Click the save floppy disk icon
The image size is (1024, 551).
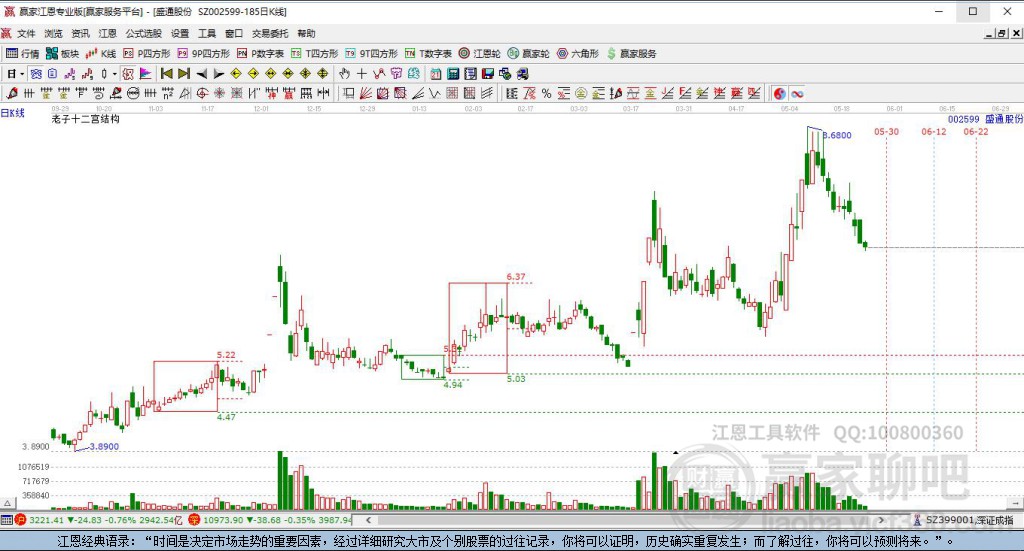click(x=488, y=74)
